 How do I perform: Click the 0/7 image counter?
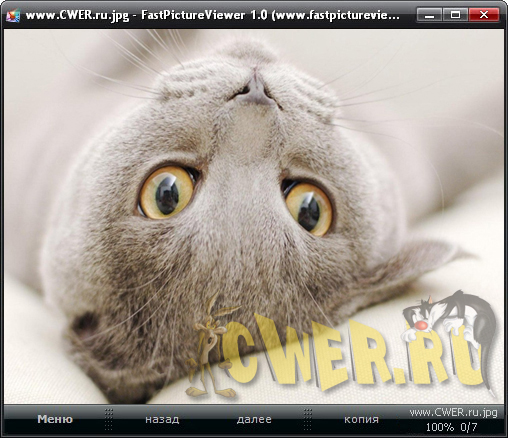pyautogui.click(x=469, y=427)
